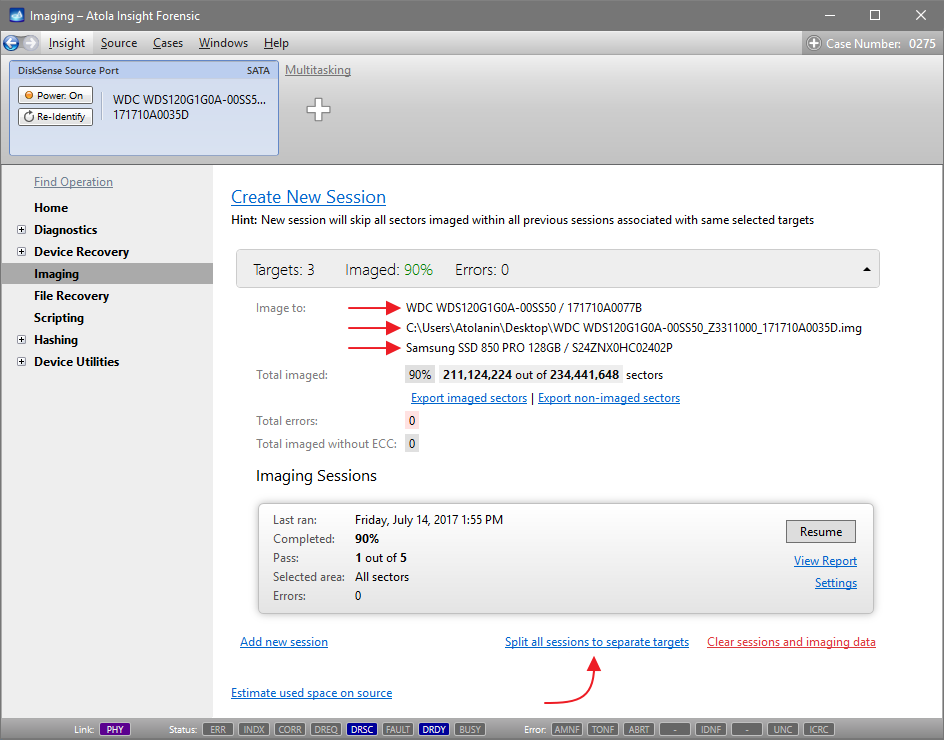Screen dimensions: 944x740
Task: Expand the Hashing tree node
Action: coord(22,340)
